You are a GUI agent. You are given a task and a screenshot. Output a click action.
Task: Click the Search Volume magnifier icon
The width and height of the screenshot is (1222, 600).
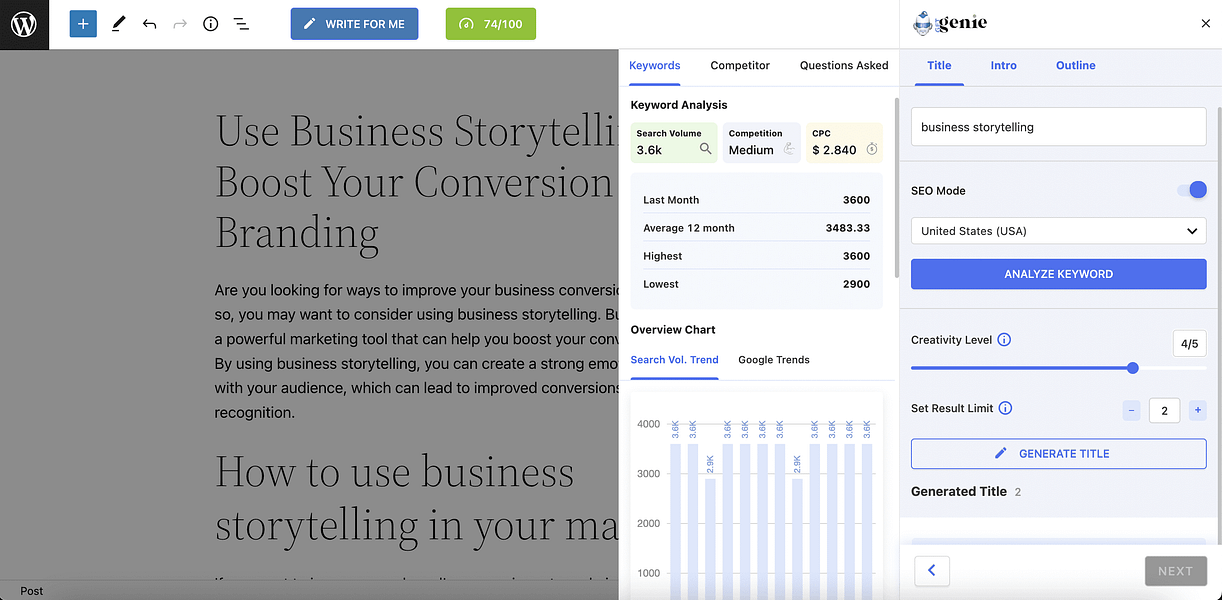706,149
